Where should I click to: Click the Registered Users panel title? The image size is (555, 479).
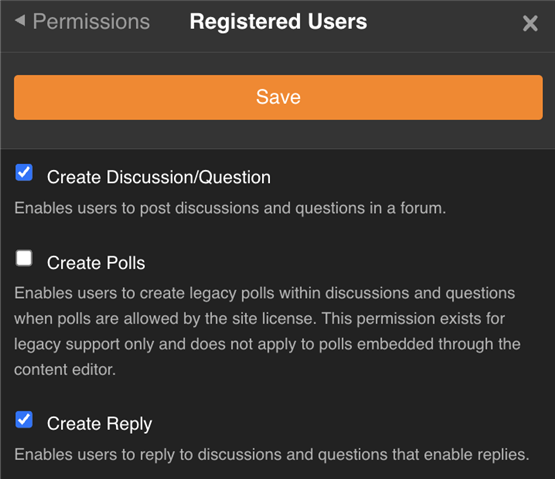(278, 22)
